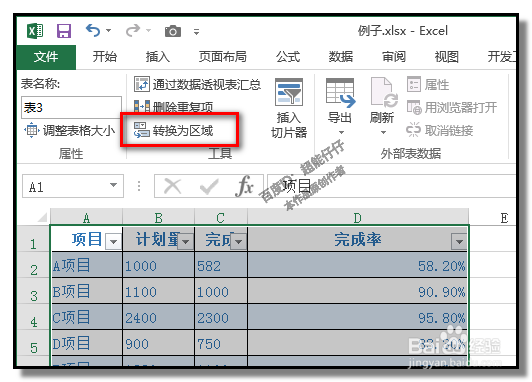The width and height of the screenshot is (532, 382).
Task: Click the 属性 properties button in external data
Action: [x=428, y=84]
